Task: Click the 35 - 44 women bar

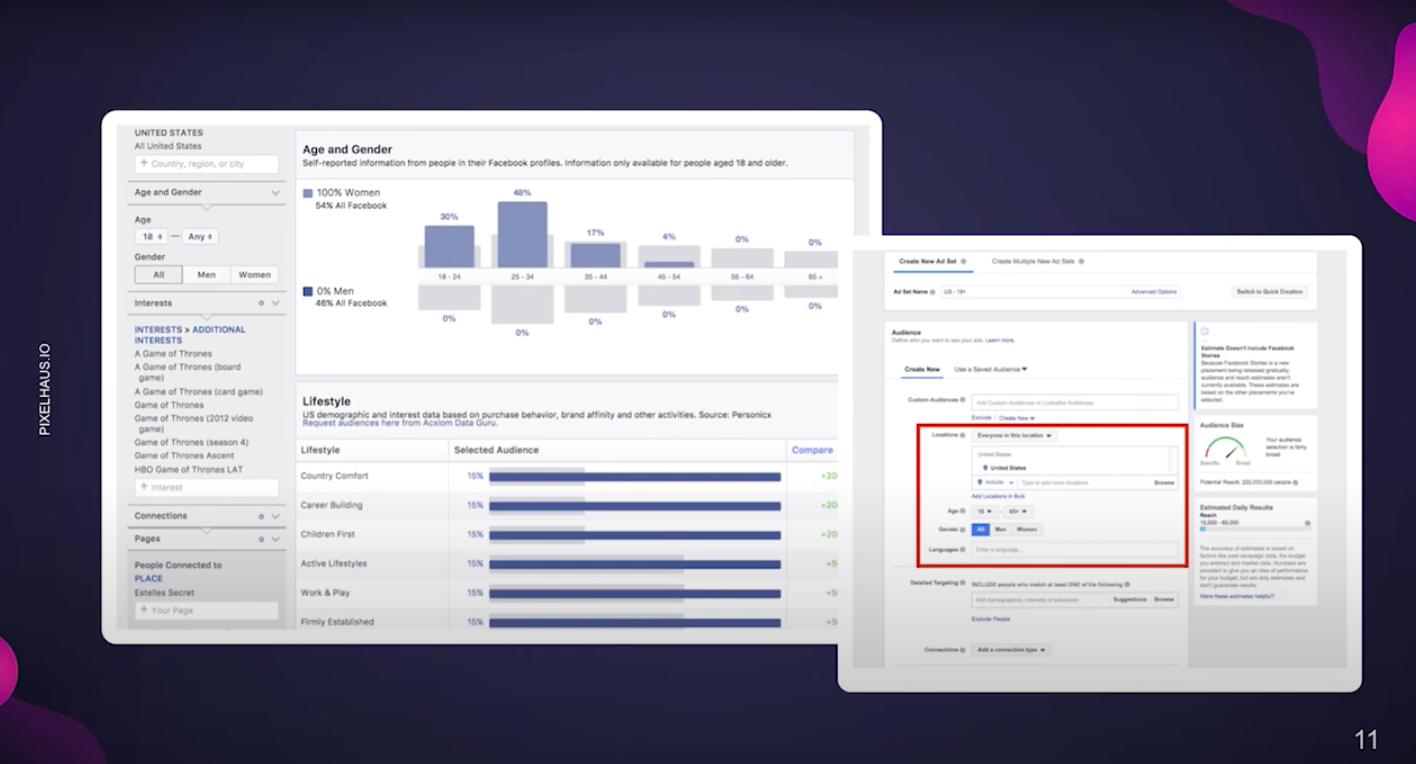Action: pos(595,256)
